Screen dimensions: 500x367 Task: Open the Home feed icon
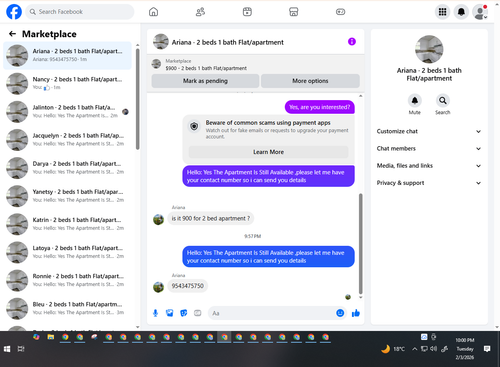[153, 12]
